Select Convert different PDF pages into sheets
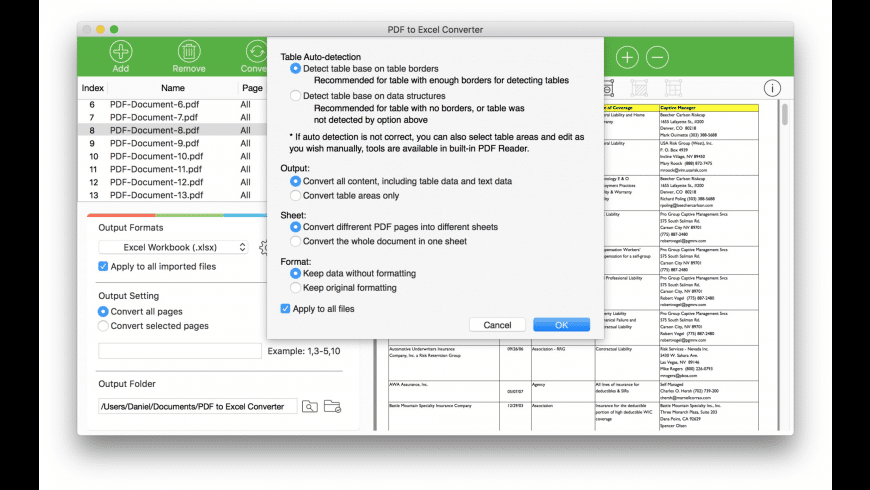Viewport: 870px width, 490px height. (x=295, y=227)
